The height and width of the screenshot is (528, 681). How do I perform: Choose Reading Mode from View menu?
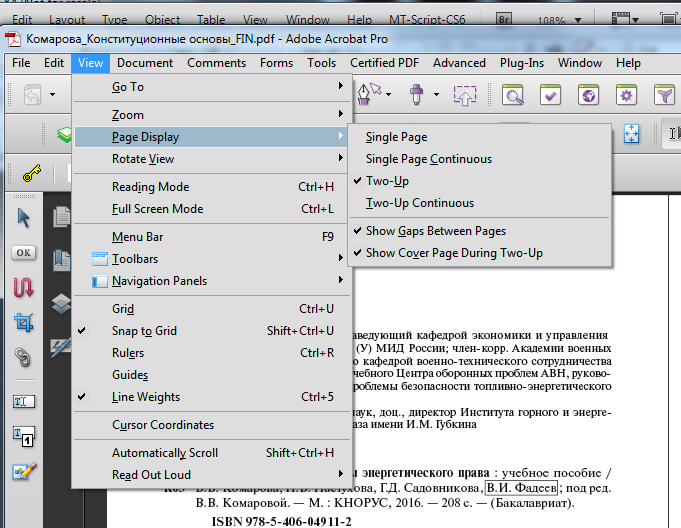coord(212,187)
